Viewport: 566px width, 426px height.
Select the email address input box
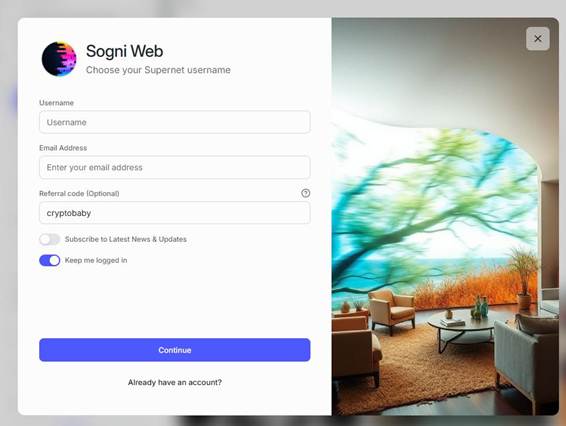coord(175,168)
